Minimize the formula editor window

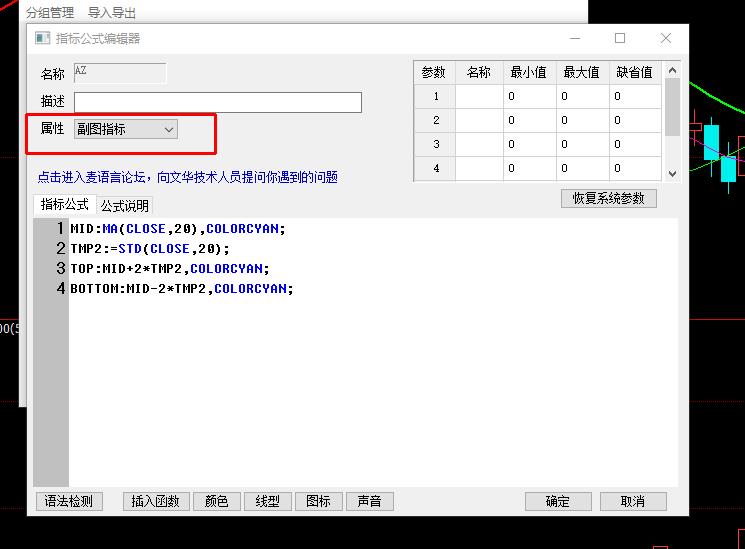coord(575,38)
